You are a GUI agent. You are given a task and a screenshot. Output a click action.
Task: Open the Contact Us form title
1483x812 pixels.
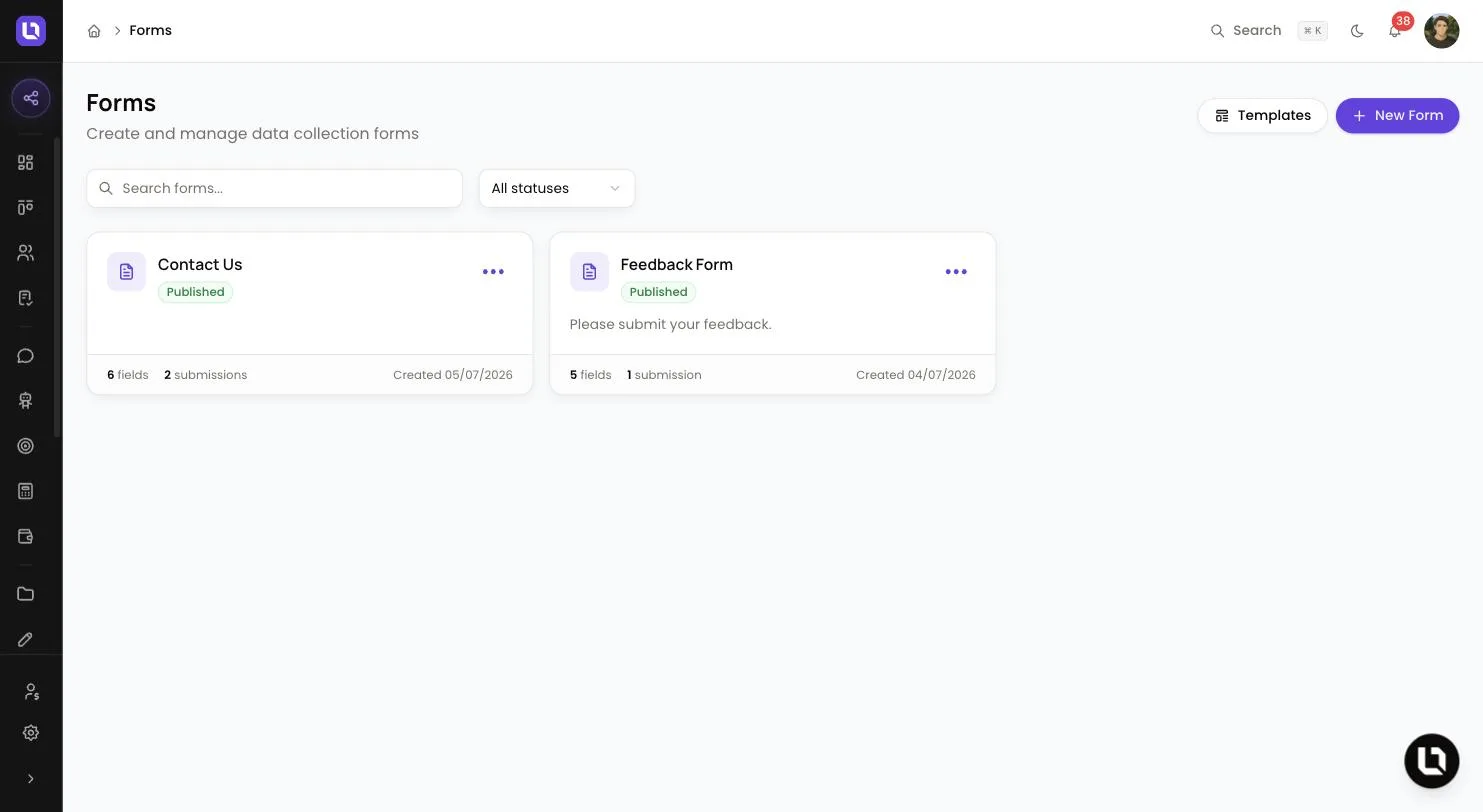pos(200,265)
